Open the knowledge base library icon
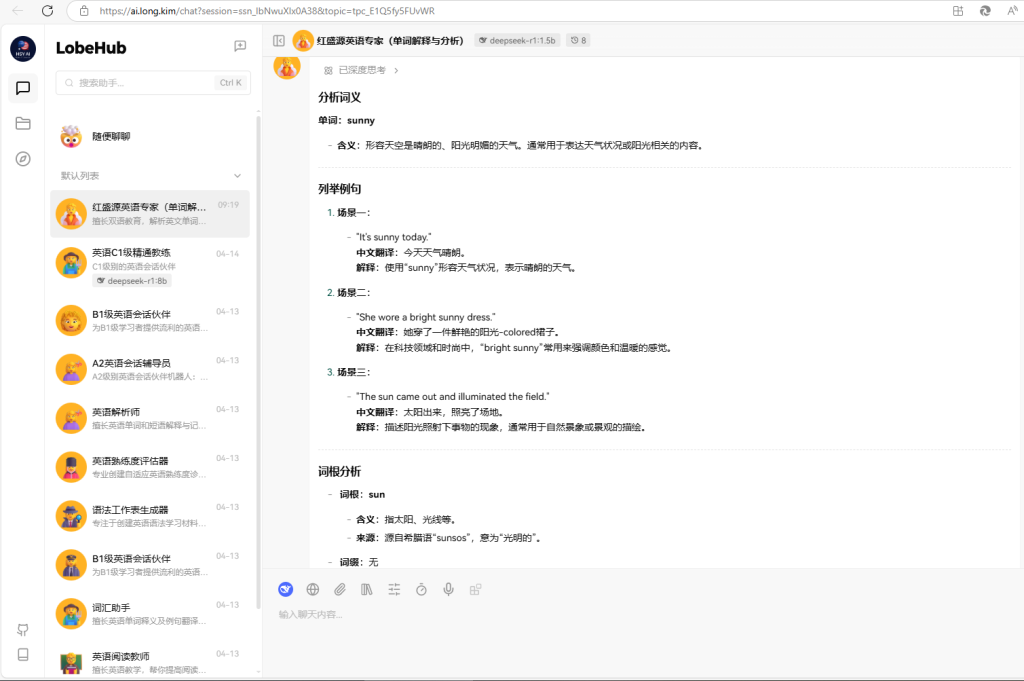Screen dimensions: 1024x681 coord(366,590)
